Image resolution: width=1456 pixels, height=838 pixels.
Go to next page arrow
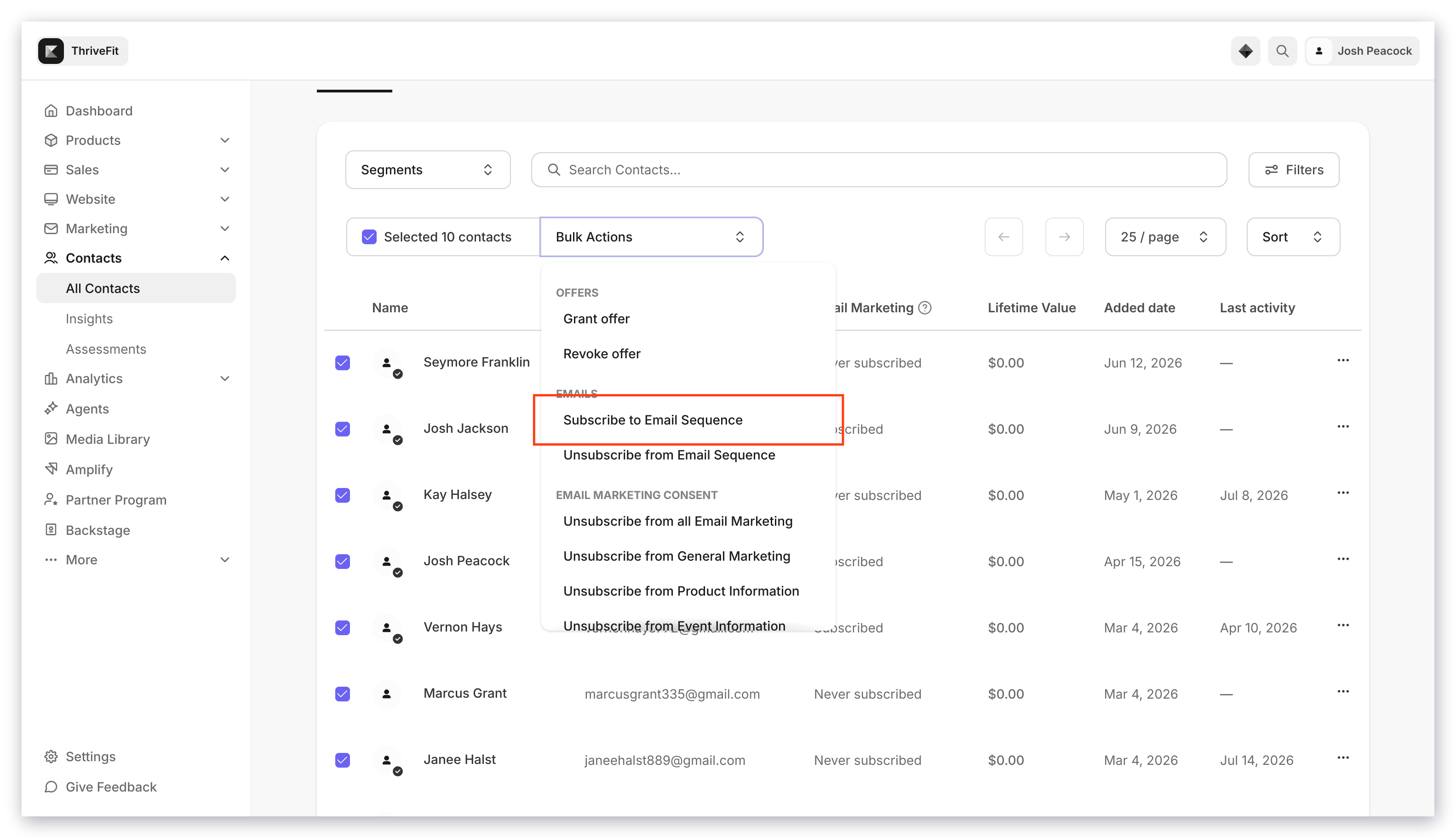coord(1064,236)
